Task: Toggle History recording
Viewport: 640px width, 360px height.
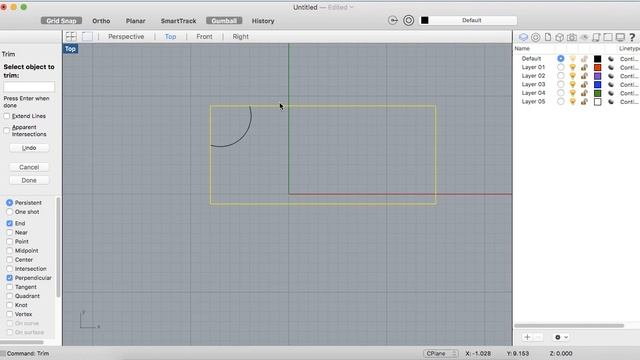Action: pos(263,21)
